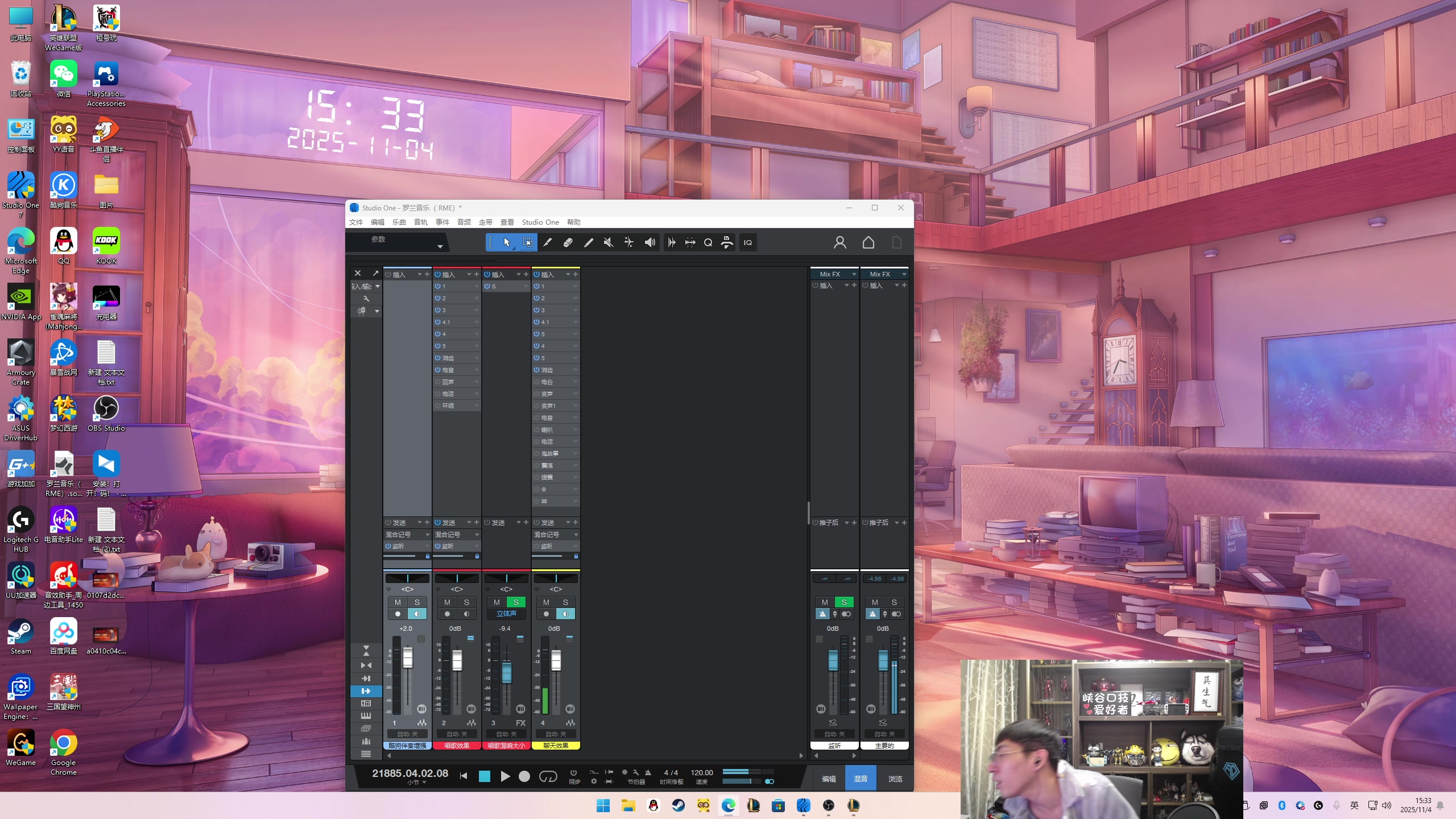Screen dimensions: 1456x819
Task: Click the 唱歌混响大小 blue volume fader
Action: tap(506, 673)
